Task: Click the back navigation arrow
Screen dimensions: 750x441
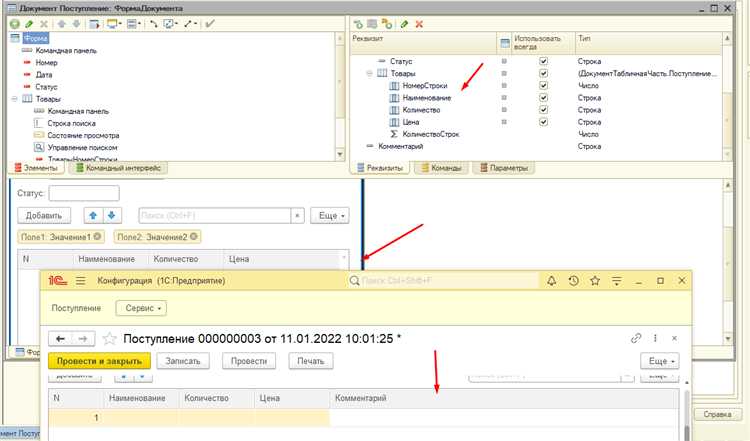Action: (x=59, y=339)
